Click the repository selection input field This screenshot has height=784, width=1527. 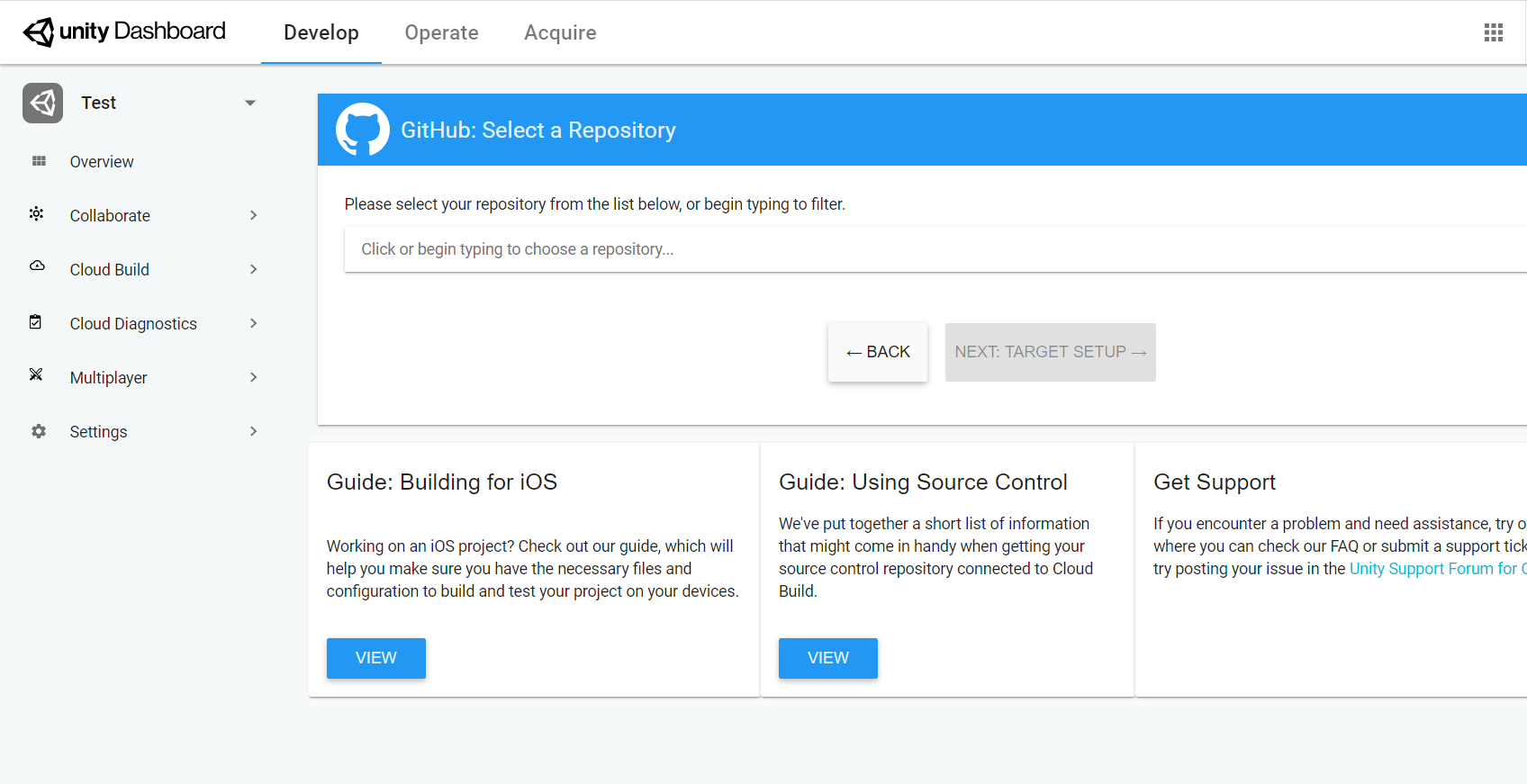point(935,249)
